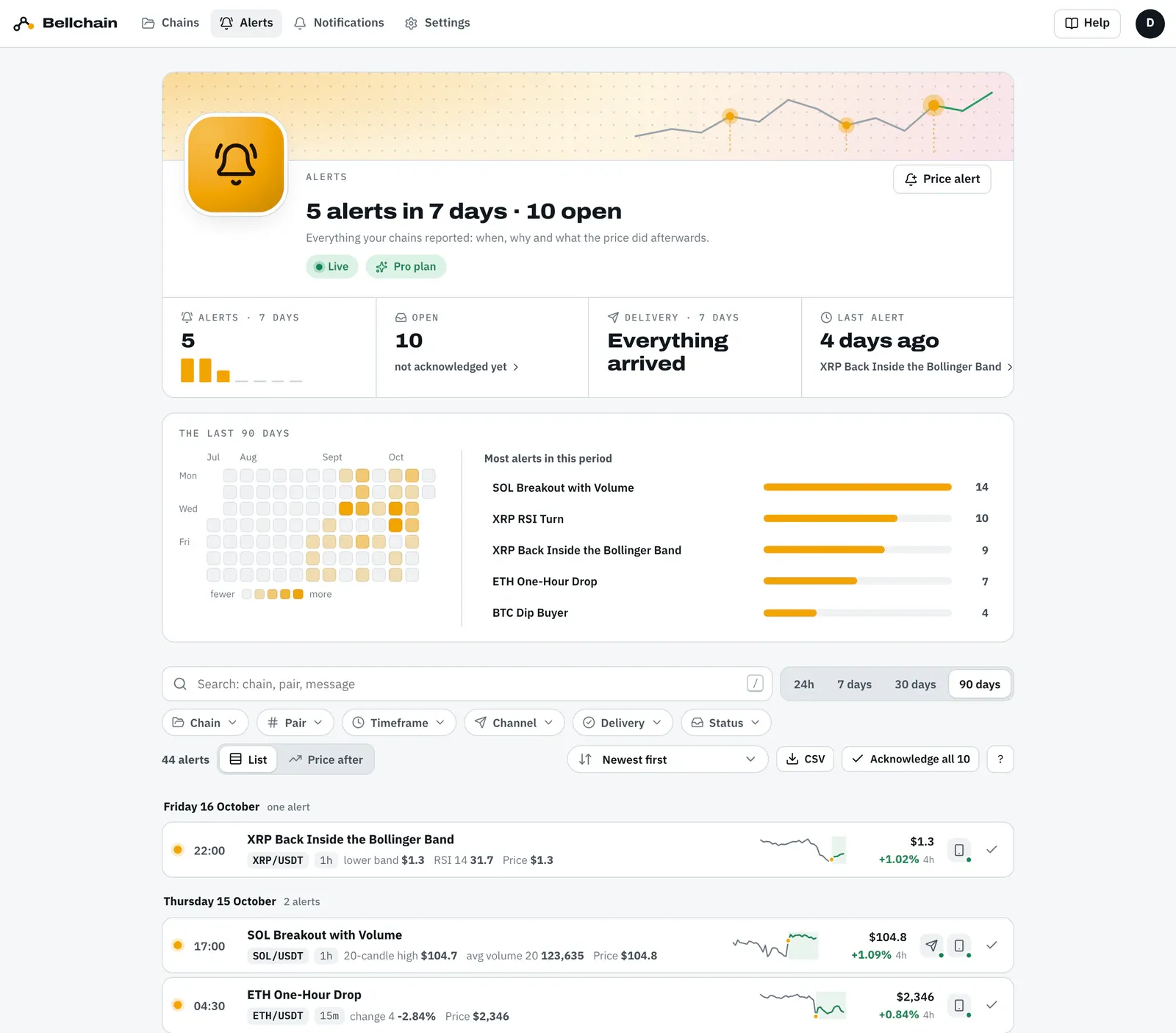The height and width of the screenshot is (1033, 1176).
Task: Click the mobile device icon on XRP alert
Action: (959, 850)
